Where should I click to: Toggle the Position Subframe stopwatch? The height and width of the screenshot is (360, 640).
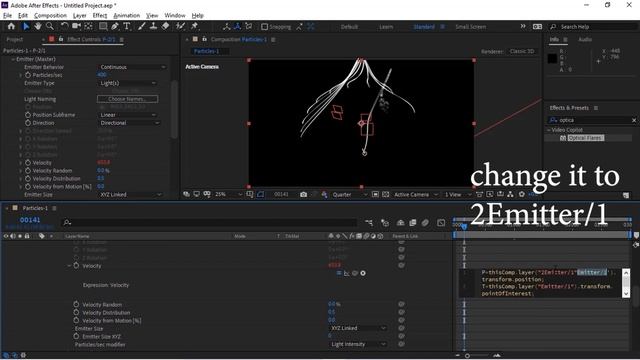click(x=28, y=115)
